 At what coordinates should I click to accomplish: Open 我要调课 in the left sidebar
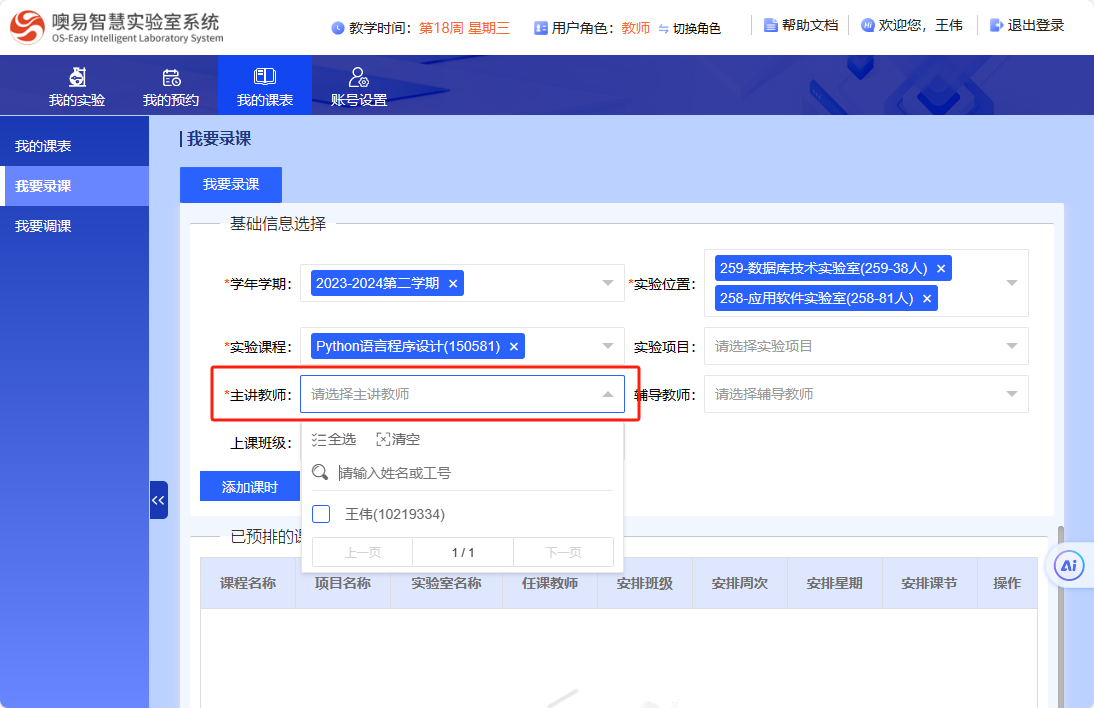(x=43, y=226)
